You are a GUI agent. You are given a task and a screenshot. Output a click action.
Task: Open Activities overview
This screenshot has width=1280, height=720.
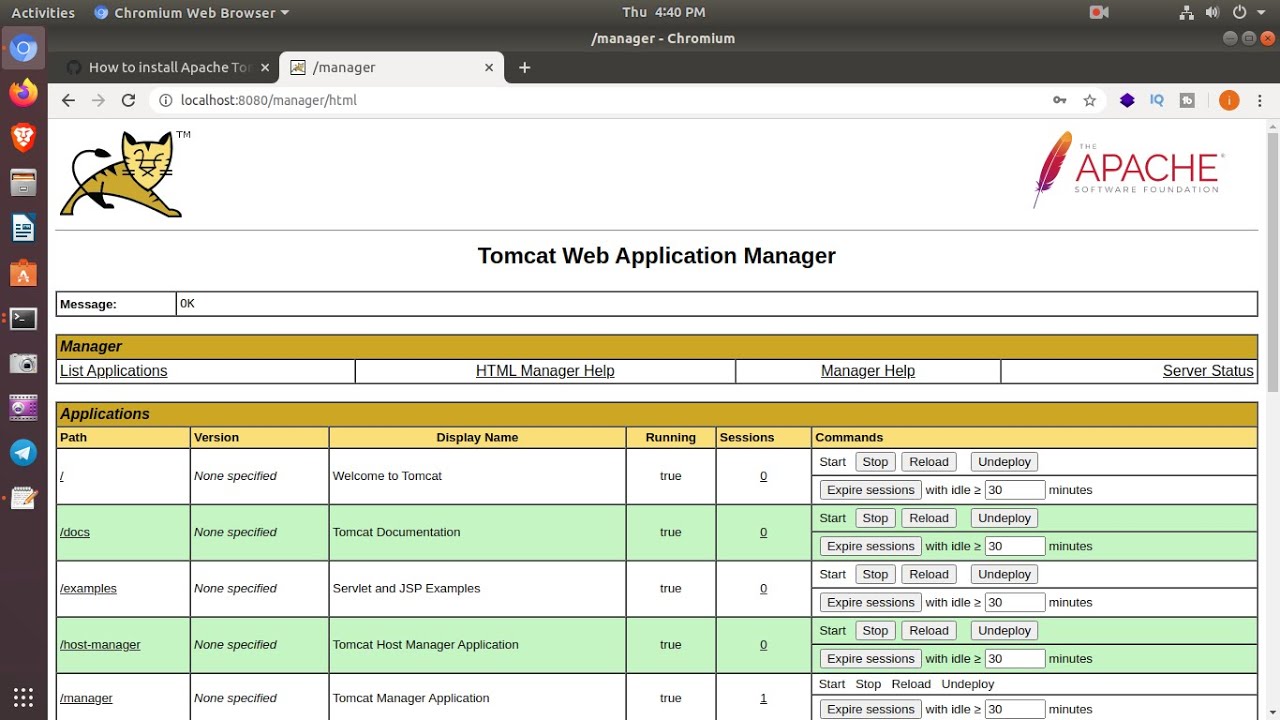43,12
